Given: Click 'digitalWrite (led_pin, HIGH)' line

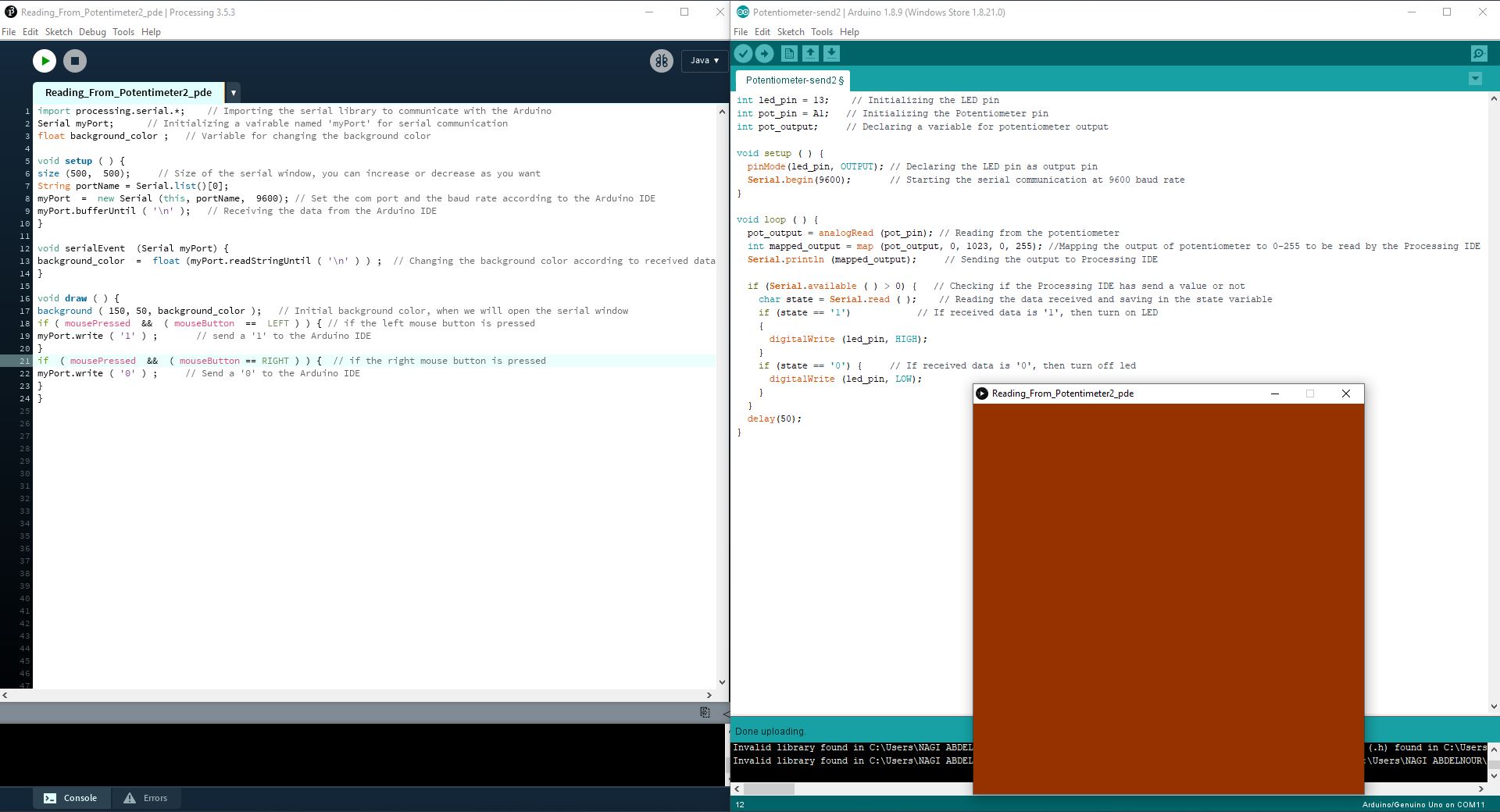Looking at the screenshot, I should coord(848,339).
